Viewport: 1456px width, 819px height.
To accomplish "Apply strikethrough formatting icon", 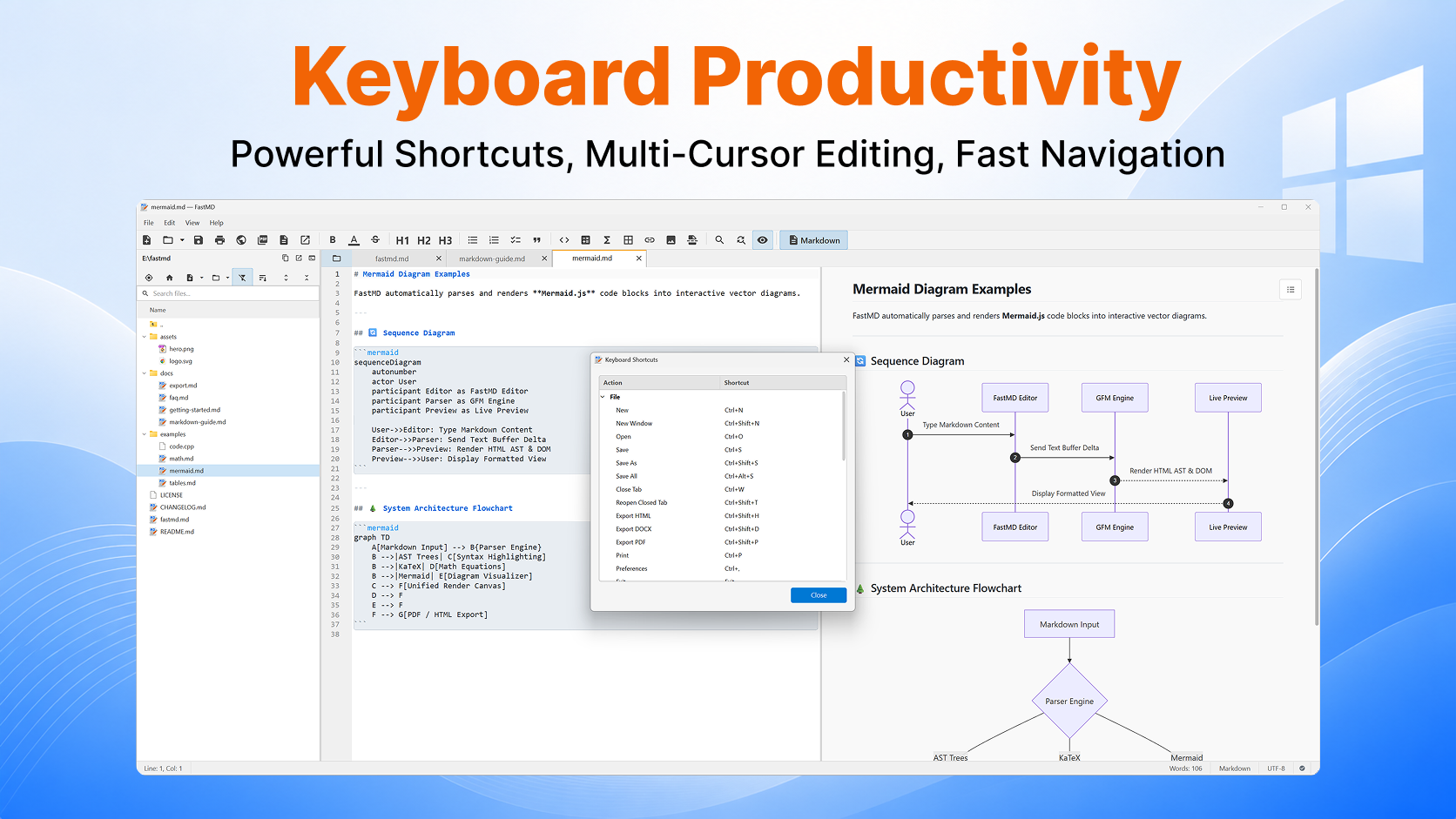I will (375, 240).
